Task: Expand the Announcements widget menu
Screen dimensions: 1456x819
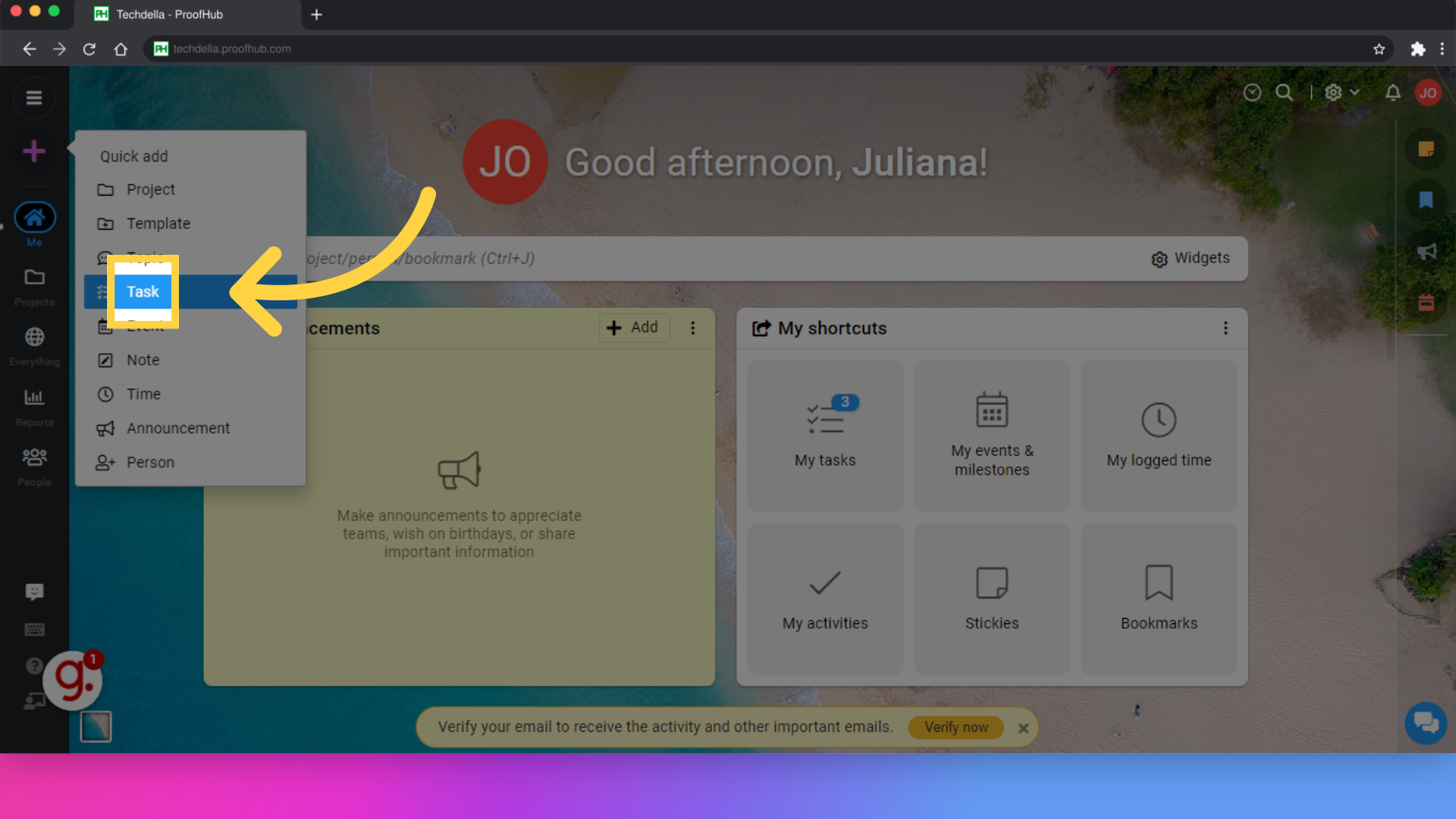Action: tap(693, 328)
